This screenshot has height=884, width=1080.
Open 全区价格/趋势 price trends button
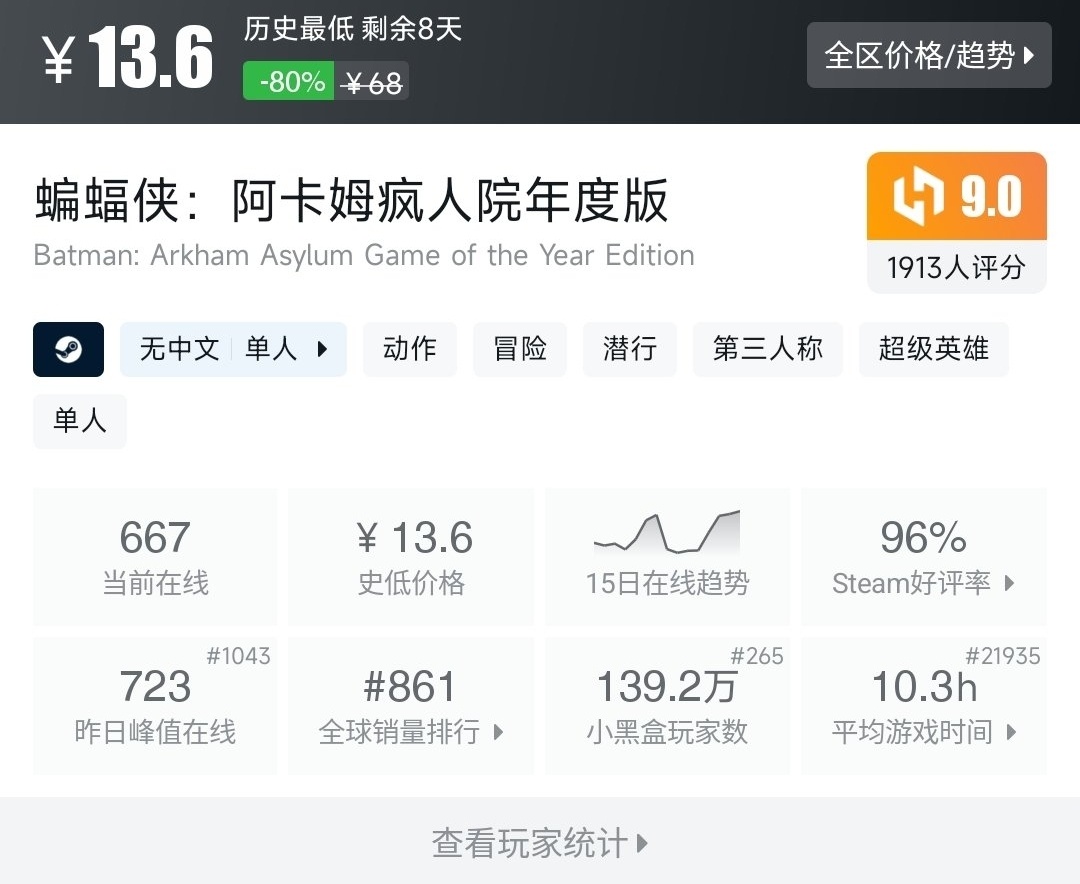pos(928,55)
